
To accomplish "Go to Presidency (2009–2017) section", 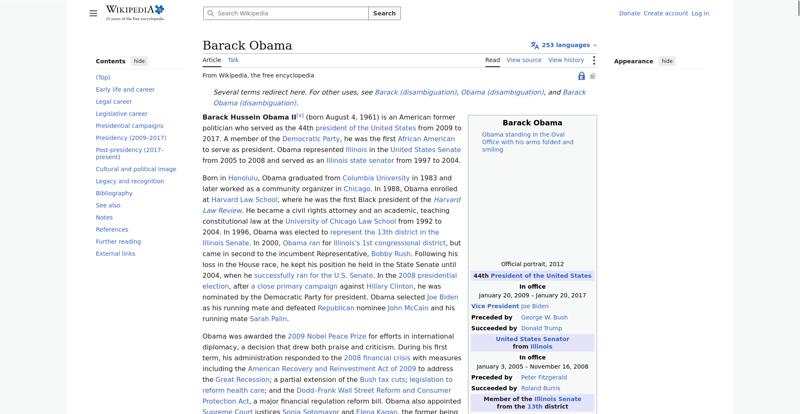I will pos(131,138).
